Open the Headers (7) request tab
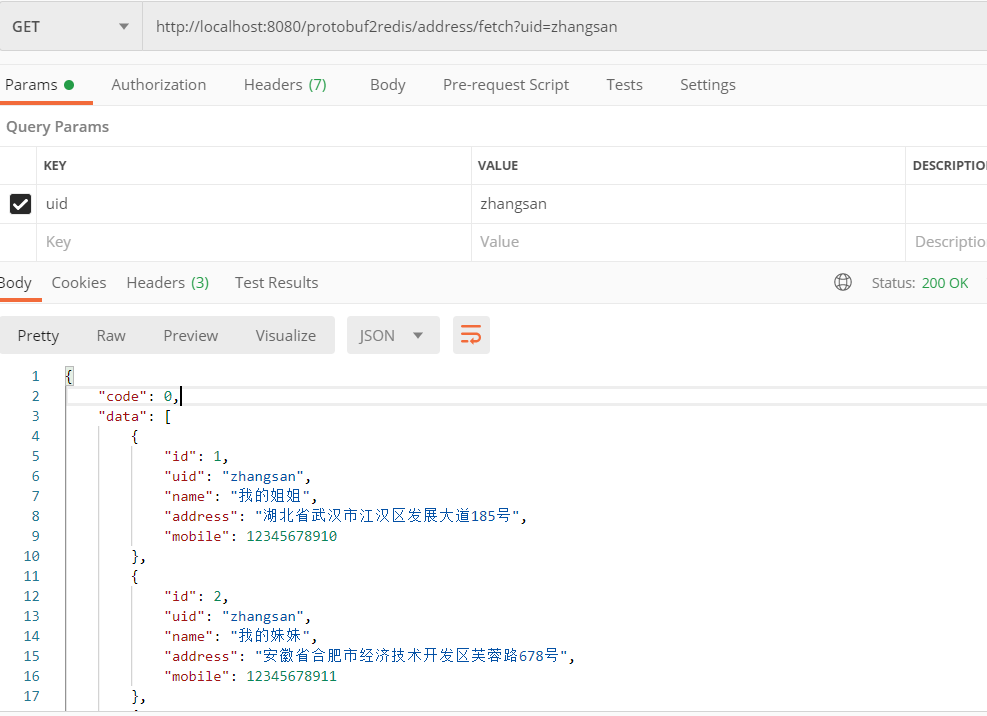Screen dimensions: 987x716 point(285,85)
